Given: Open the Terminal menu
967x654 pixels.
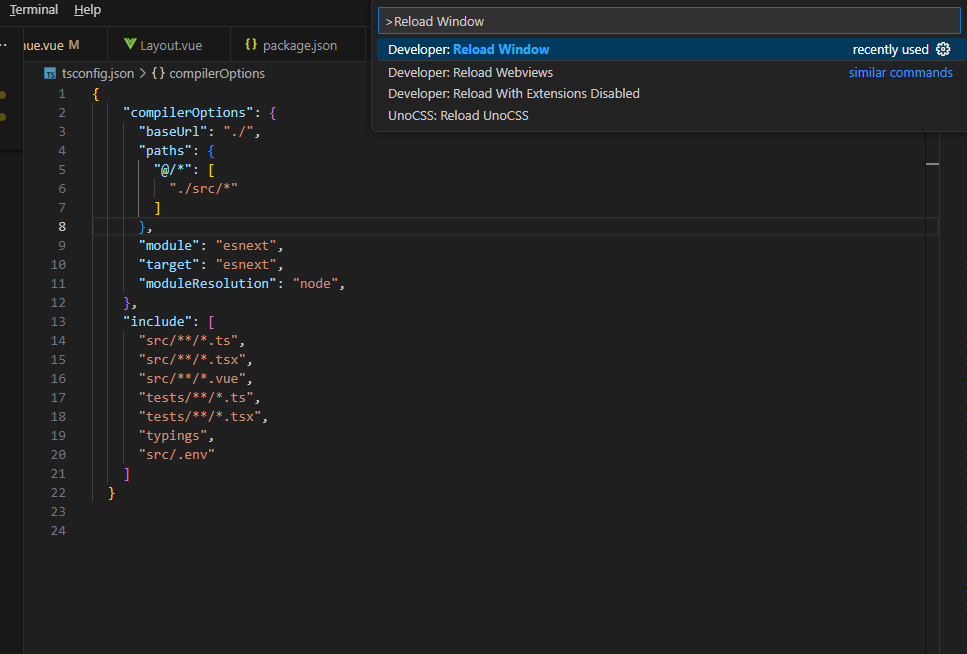Looking at the screenshot, I should tap(32, 9).
